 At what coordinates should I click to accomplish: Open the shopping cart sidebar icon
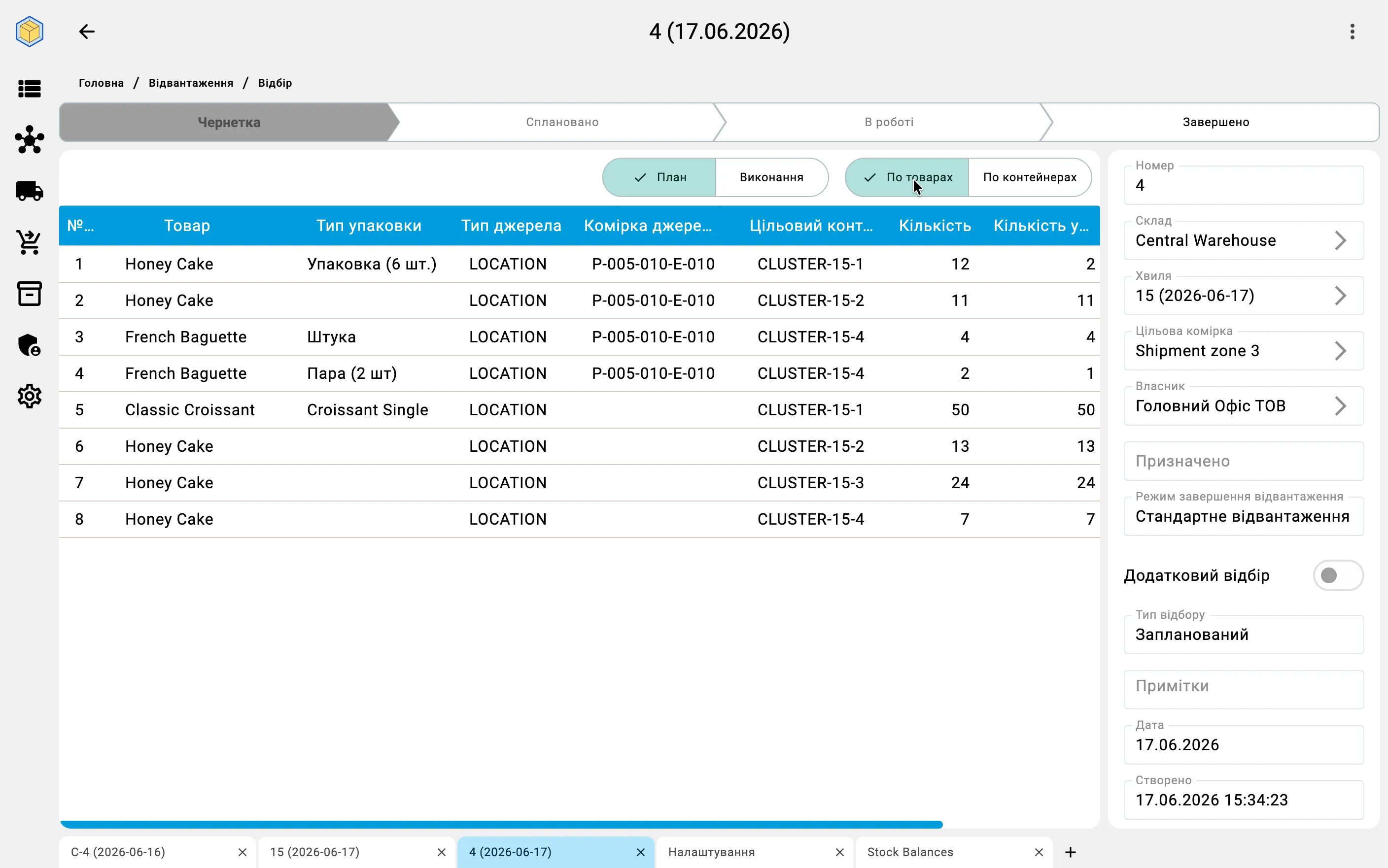click(x=29, y=242)
